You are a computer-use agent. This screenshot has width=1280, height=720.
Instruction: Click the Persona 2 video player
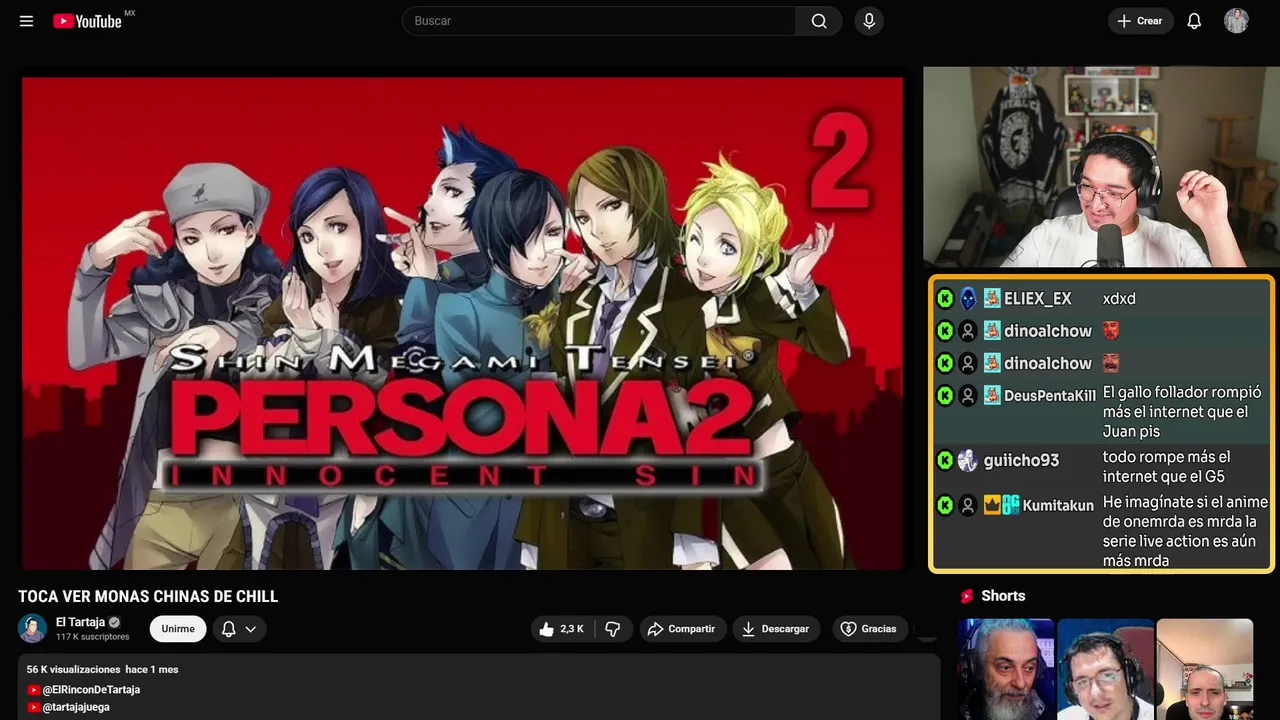point(462,323)
